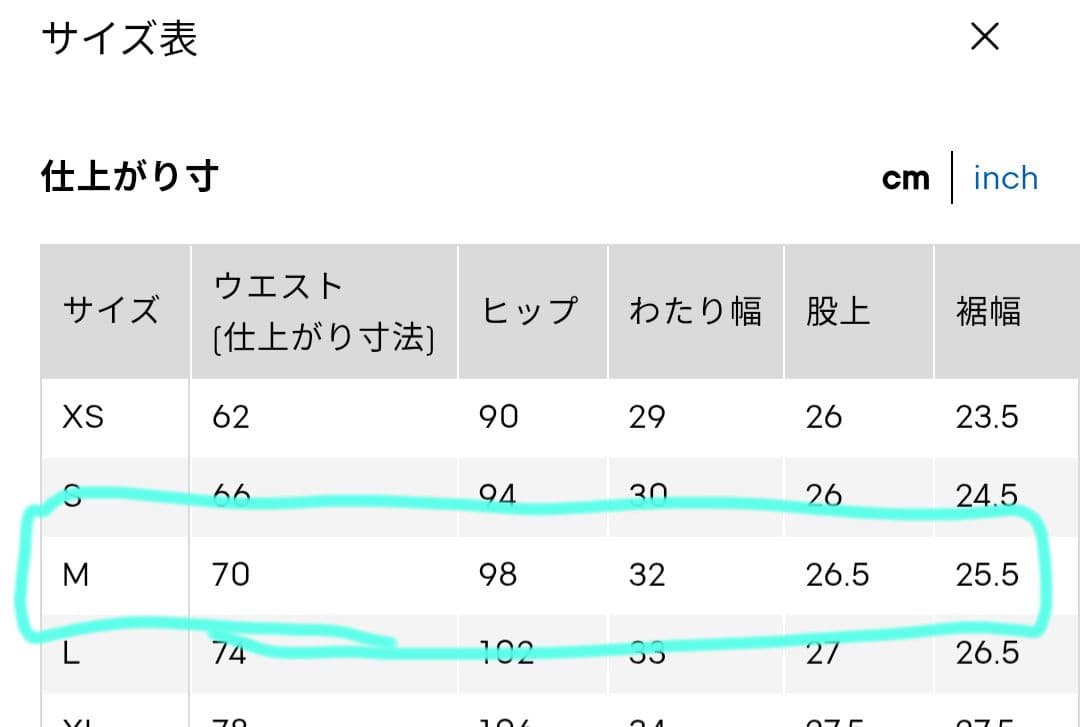1080x727 pixels.
Task: Click the 股上 column header
Action: 838,310
